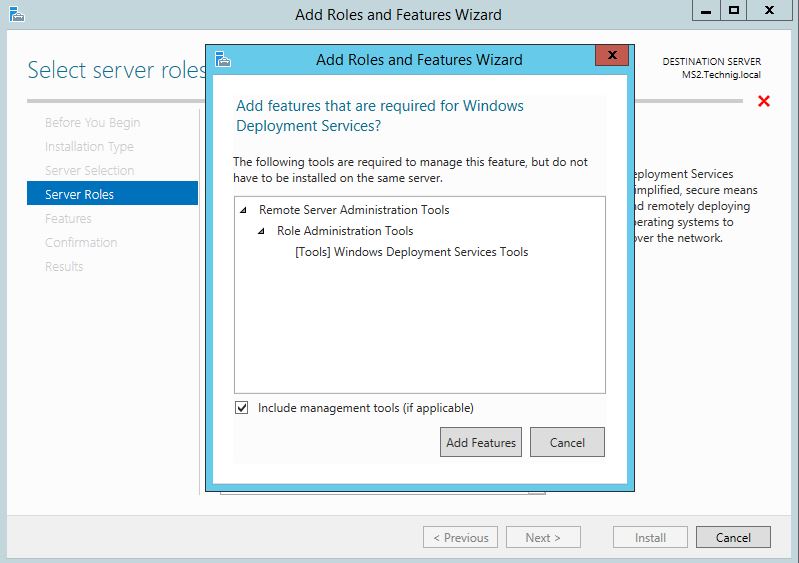Image resolution: width=799 pixels, height=563 pixels.
Task: Cancel the main wizard window
Action: click(733, 538)
